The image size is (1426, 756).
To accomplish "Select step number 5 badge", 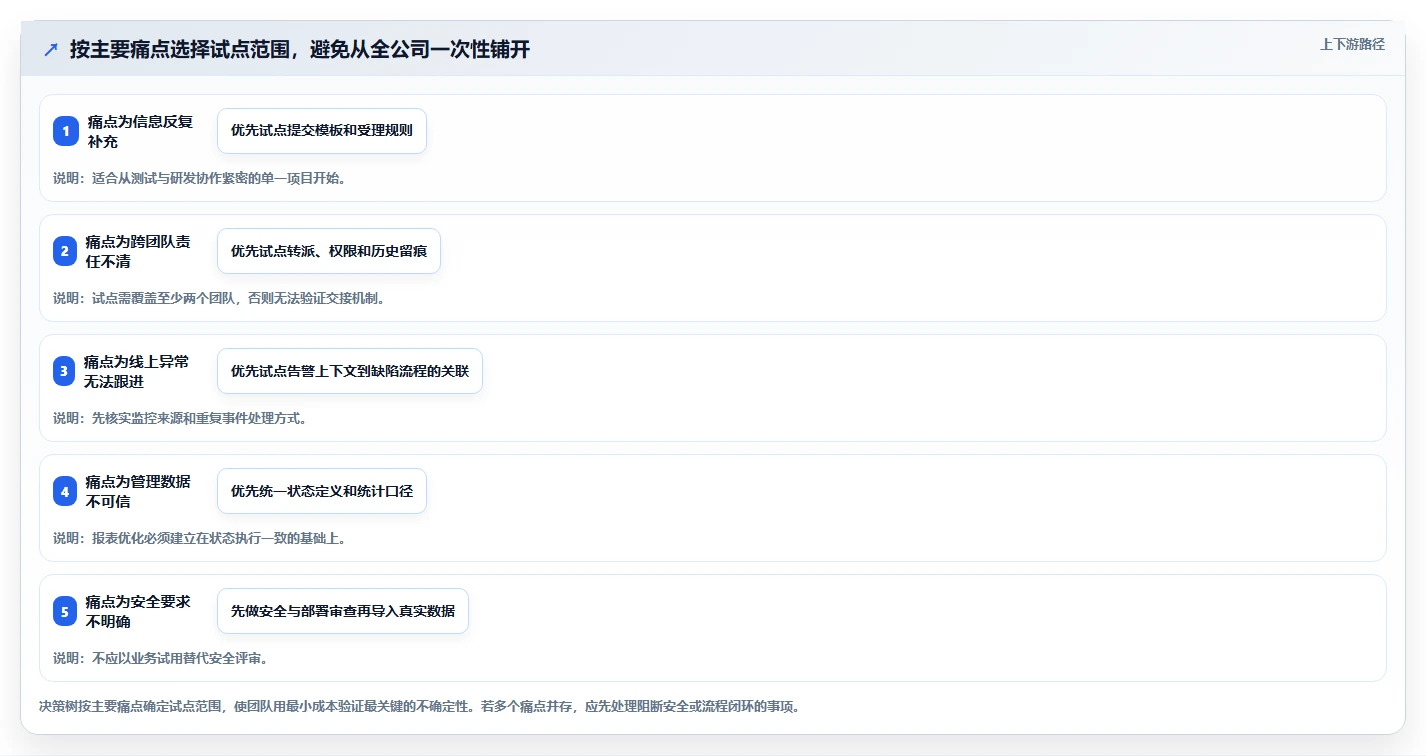I will (x=65, y=611).
